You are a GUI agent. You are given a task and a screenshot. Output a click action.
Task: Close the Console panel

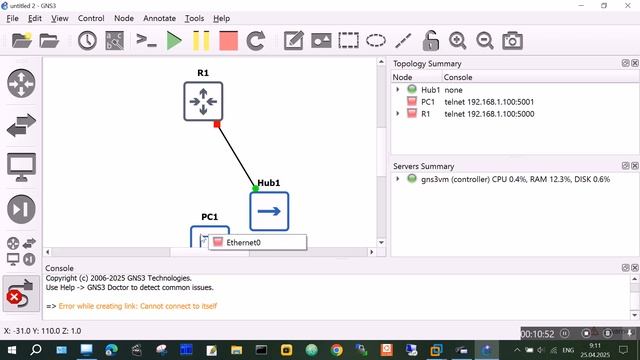pyautogui.click(x=635, y=267)
